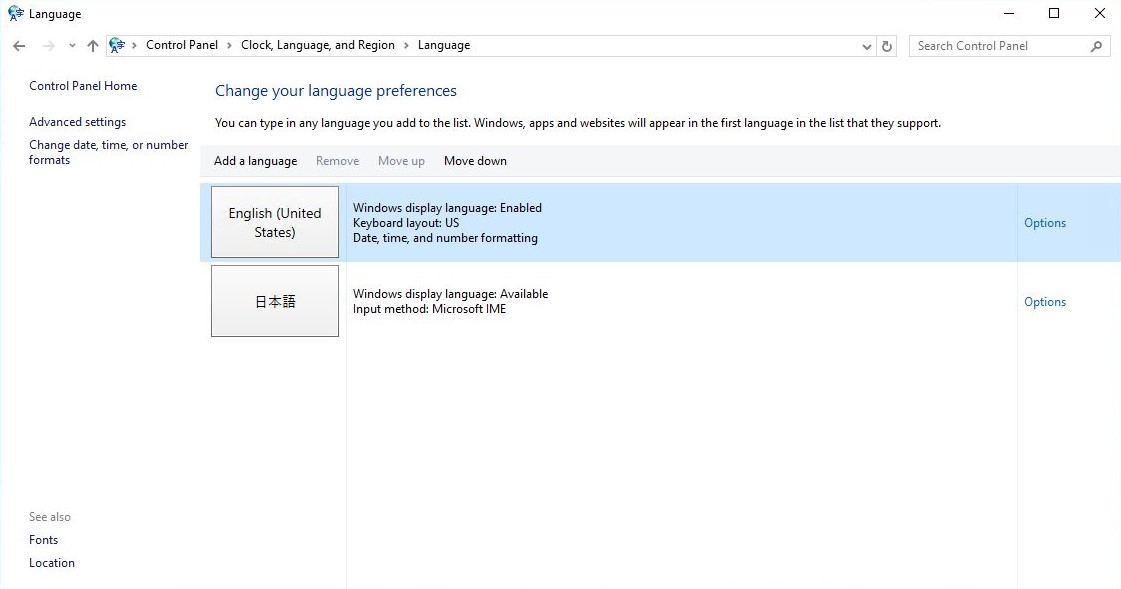The height and width of the screenshot is (589, 1121).
Task: Open Control Panel breadcrumb
Action: click(182, 45)
